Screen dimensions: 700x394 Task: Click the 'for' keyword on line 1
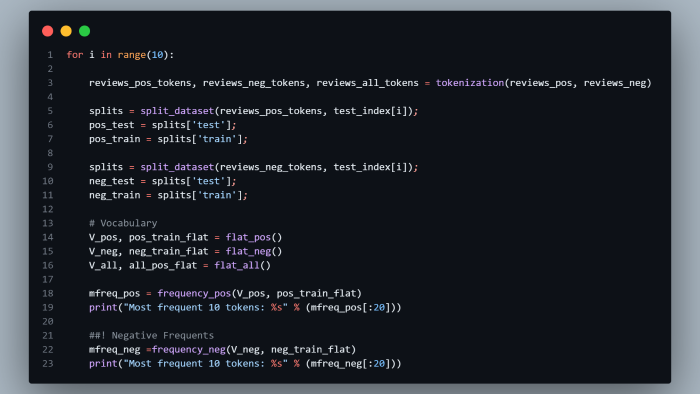click(x=75, y=55)
